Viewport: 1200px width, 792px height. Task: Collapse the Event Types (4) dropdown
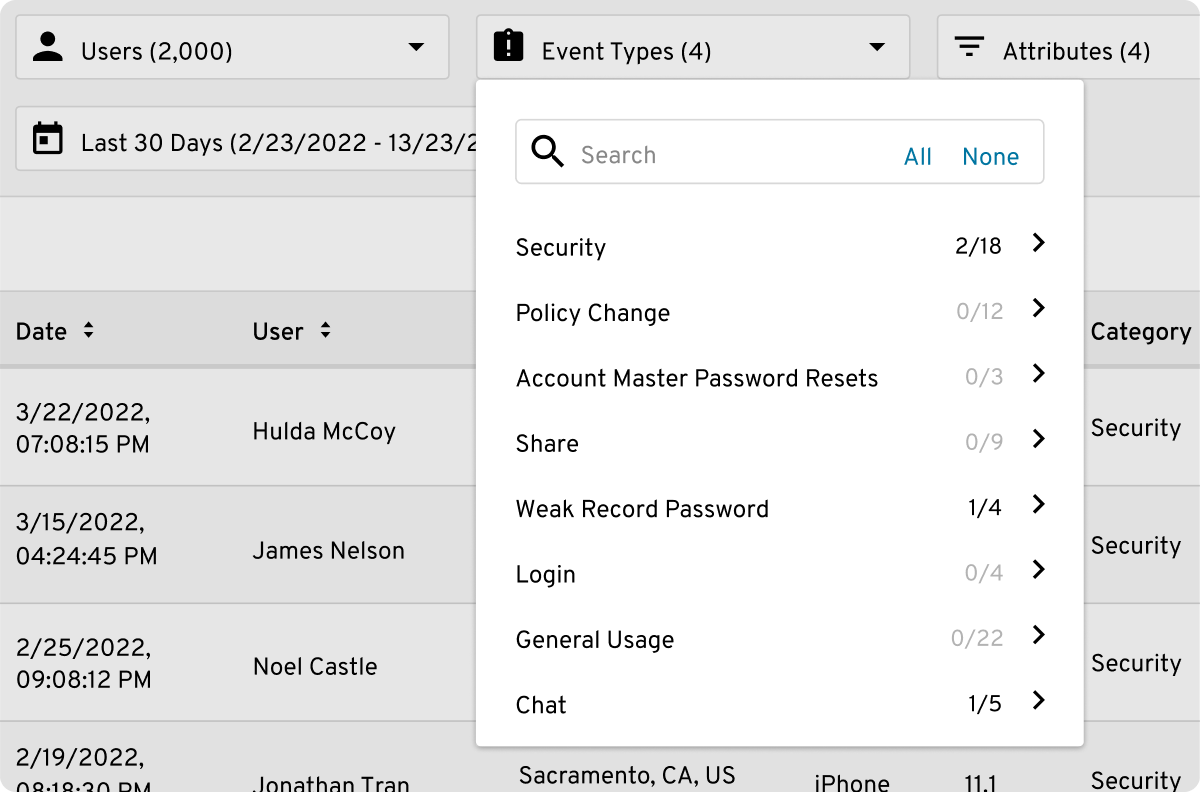pos(693,47)
